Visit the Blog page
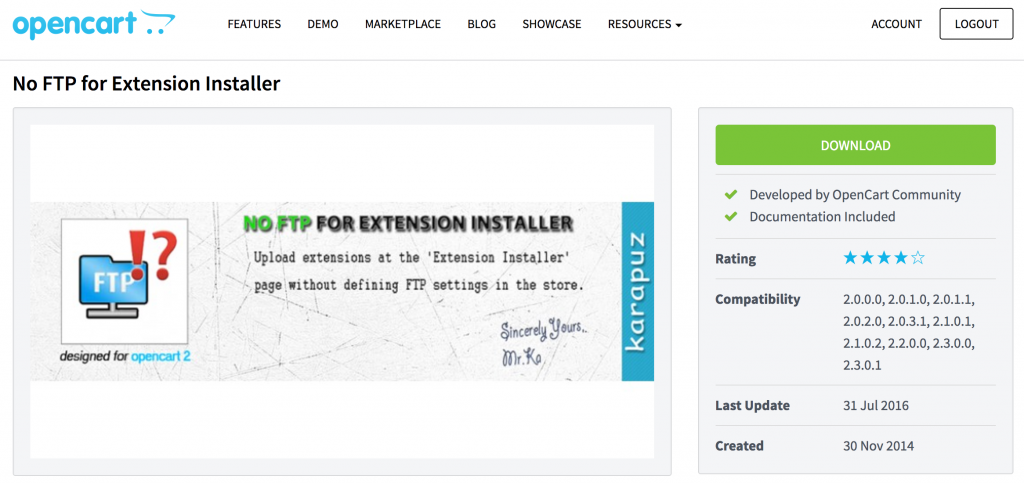This screenshot has height=483, width=1024. (481, 24)
